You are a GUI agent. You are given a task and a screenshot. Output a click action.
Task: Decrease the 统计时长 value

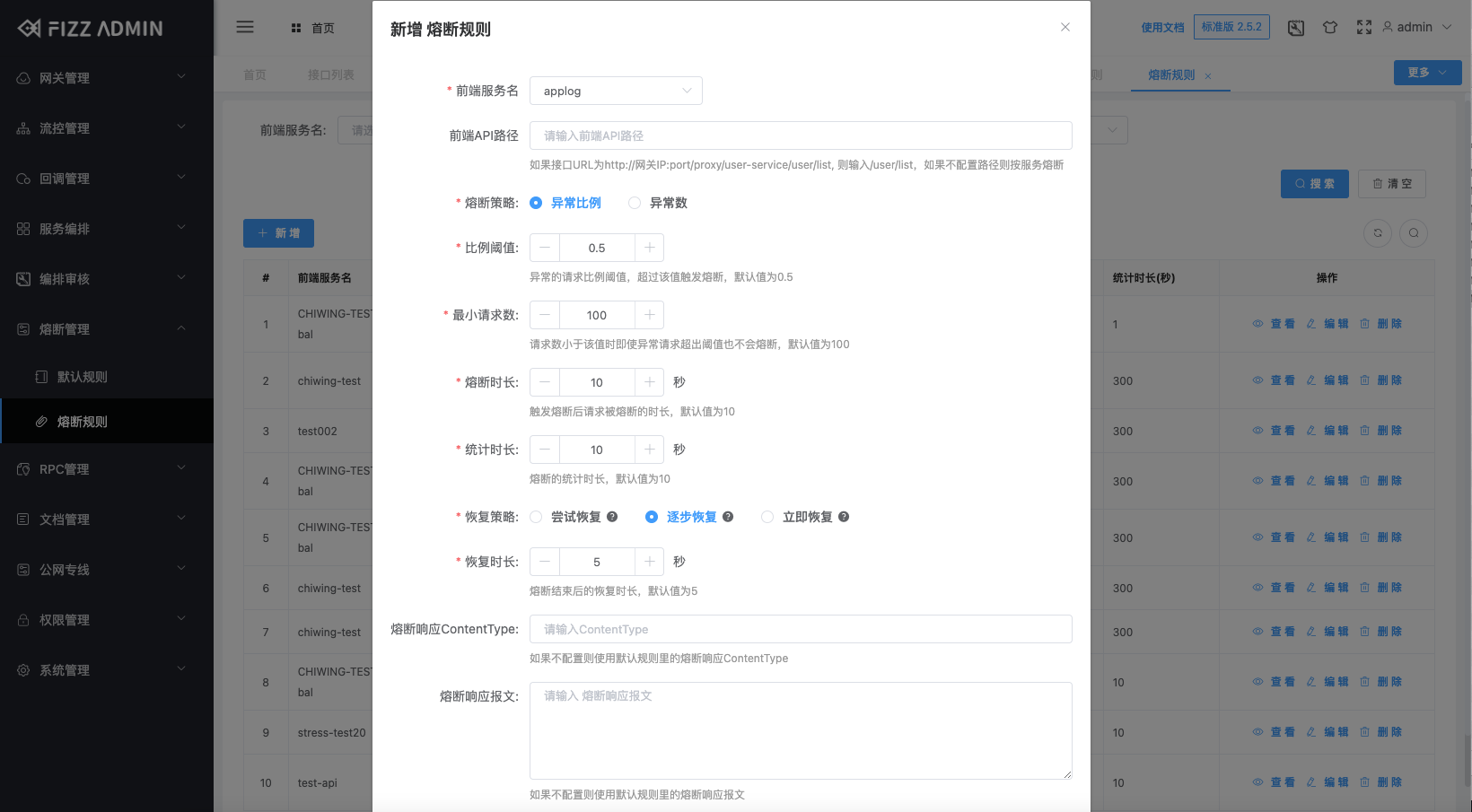click(x=545, y=450)
